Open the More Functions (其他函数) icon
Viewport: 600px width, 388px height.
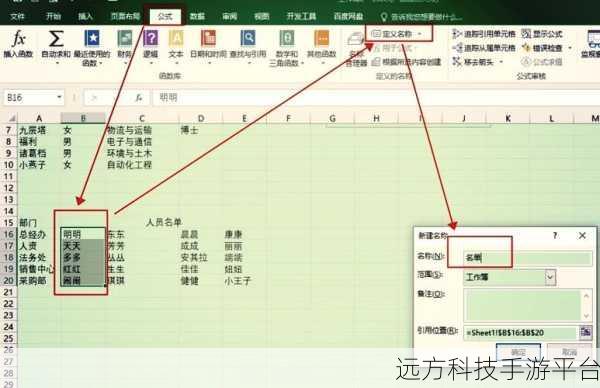click(x=321, y=38)
